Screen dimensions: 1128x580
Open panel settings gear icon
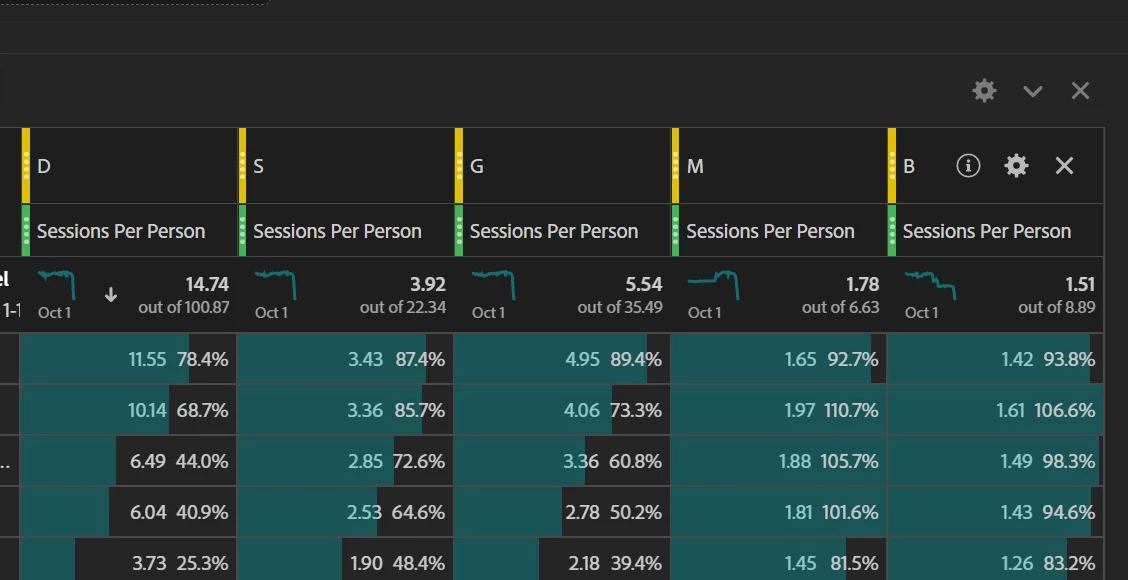pyautogui.click(x=984, y=91)
